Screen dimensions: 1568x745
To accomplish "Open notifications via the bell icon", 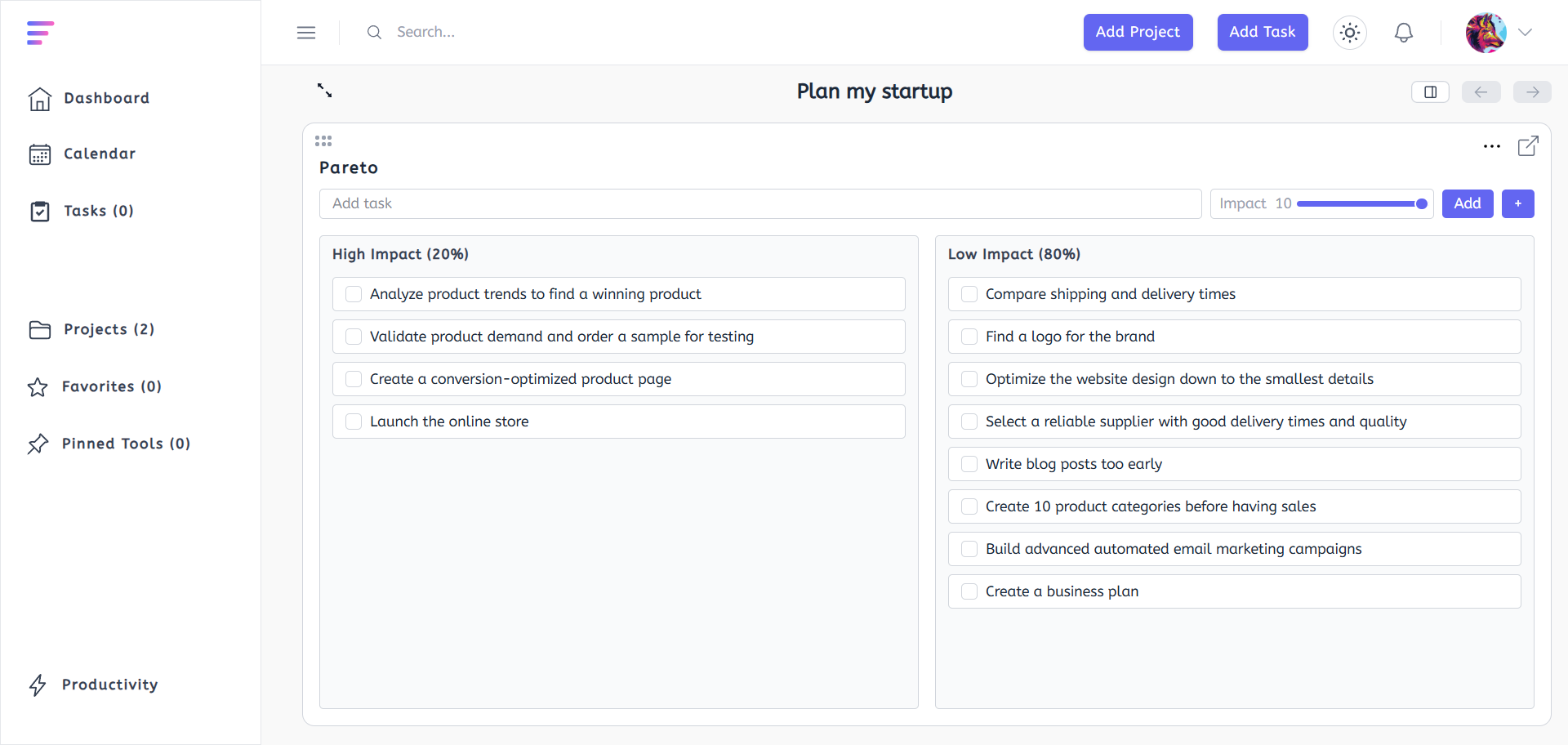I will (1404, 32).
